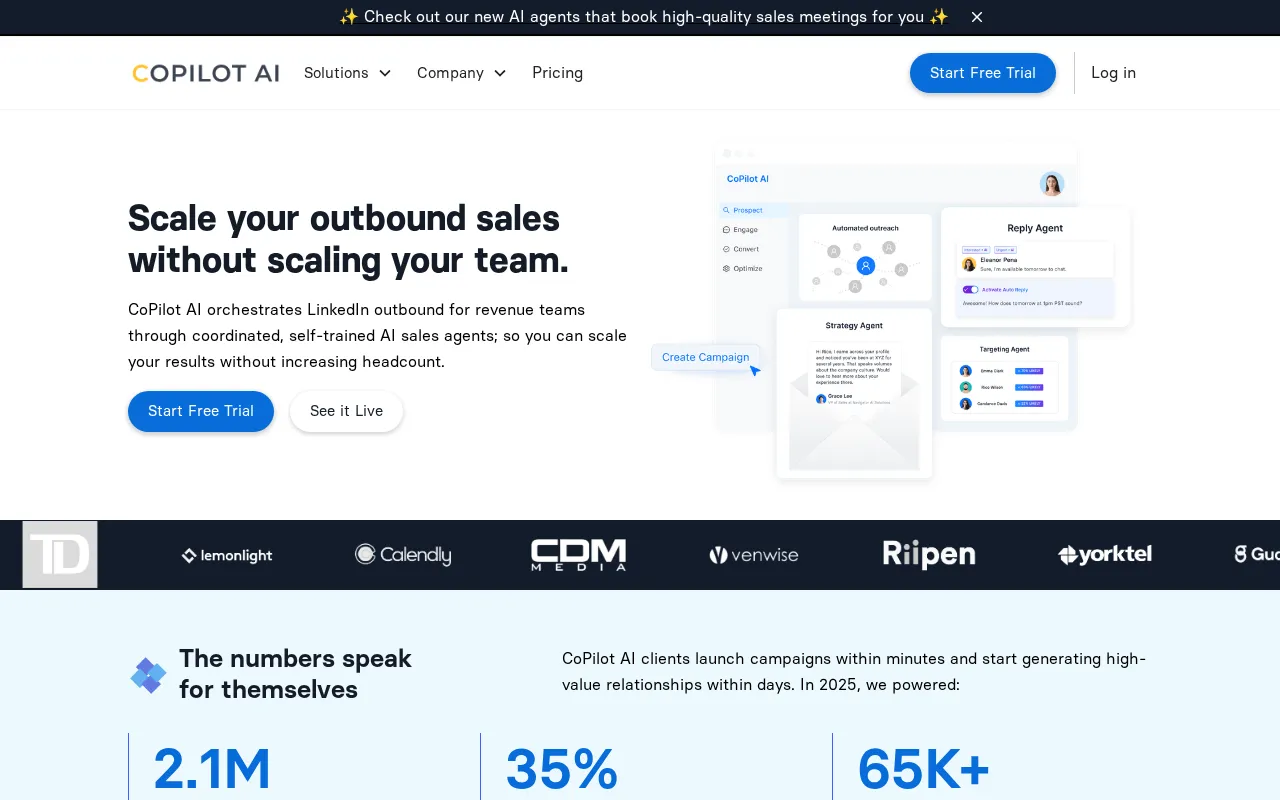The height and width of the screenshot is (800, 1280).
Task: Click the paragraph starting "CoPilot AI orchestrates LinkedIn"
Action: click(378, 335)
